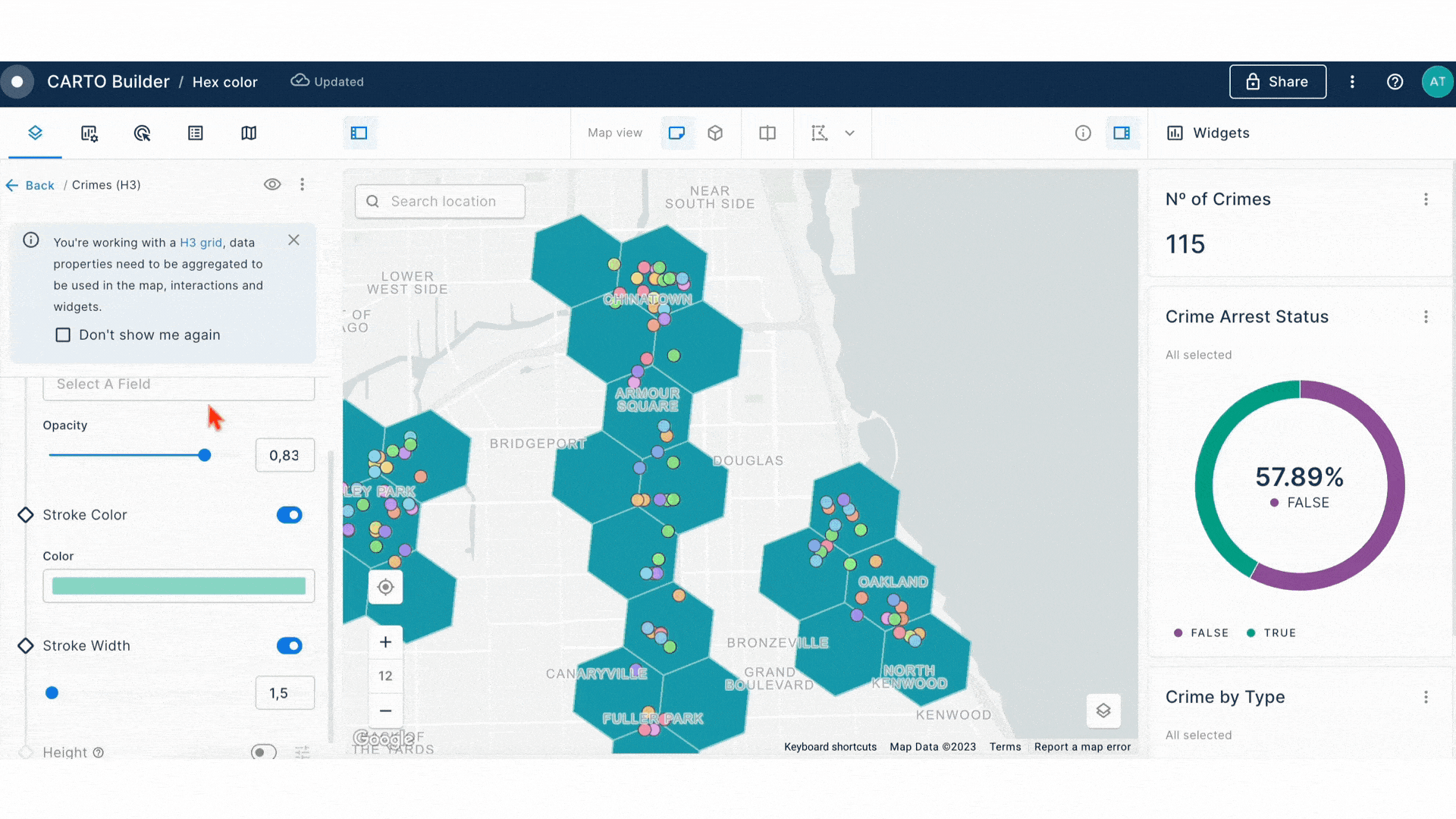Toggle Crimes (H3) layer visibility

click(x=272, y=184)
